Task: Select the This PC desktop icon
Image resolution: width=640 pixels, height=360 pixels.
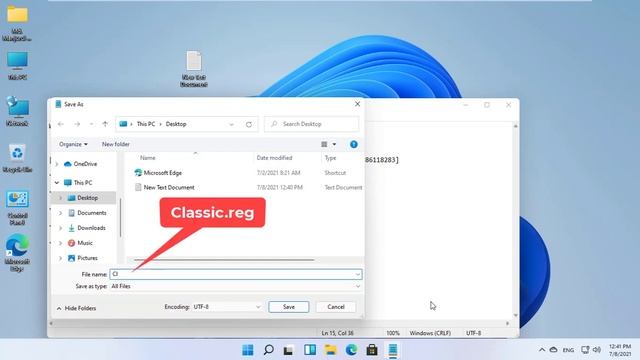Action: pos(17,66)
